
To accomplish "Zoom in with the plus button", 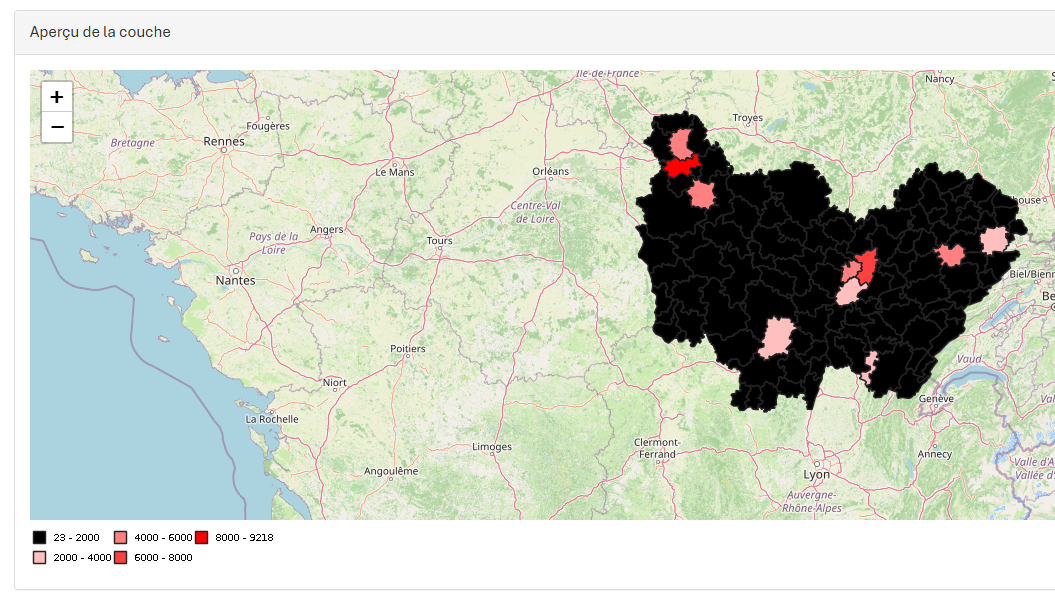I will (x=57, y=98).
